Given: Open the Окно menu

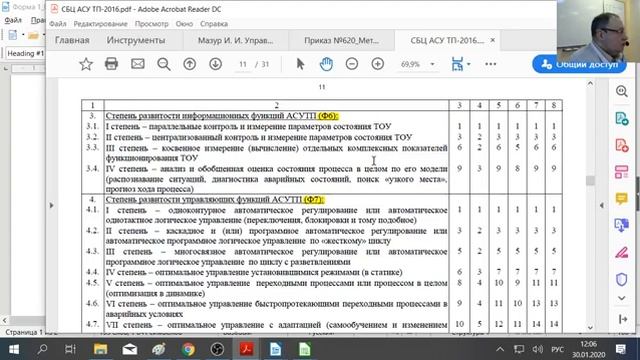Looking at the screenshot, I should click(184, 24).
